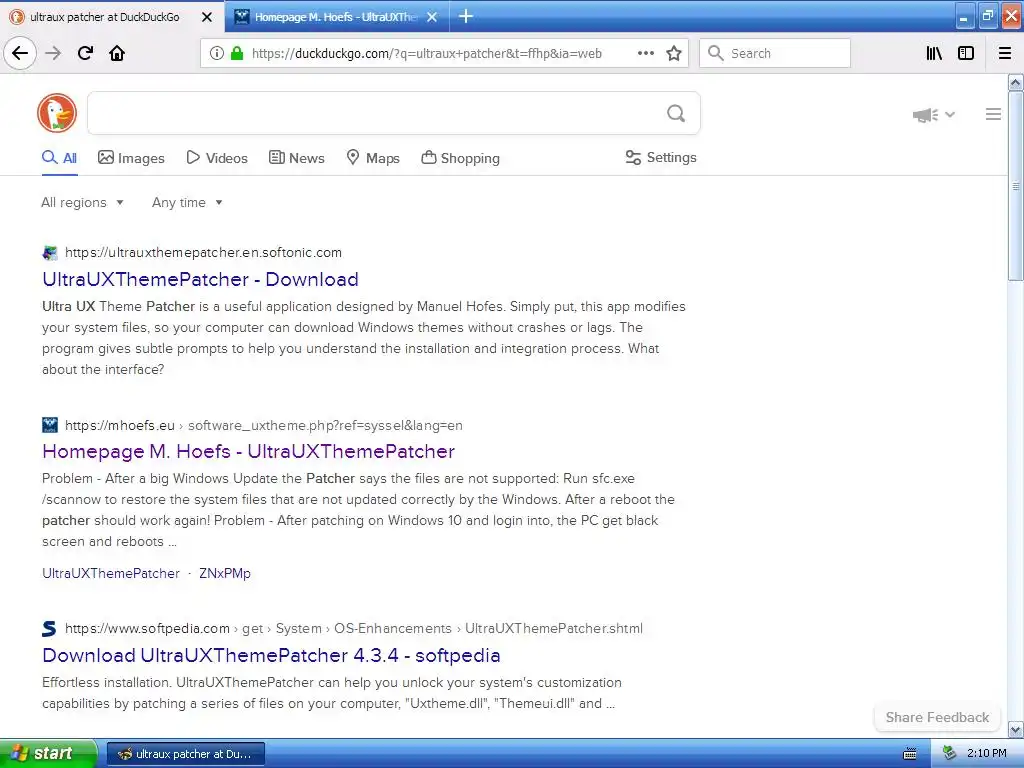The height and width of the screenshot is (768, 1024).
Task: Toggle the sidebar view icon
Action: click(966, 53)
